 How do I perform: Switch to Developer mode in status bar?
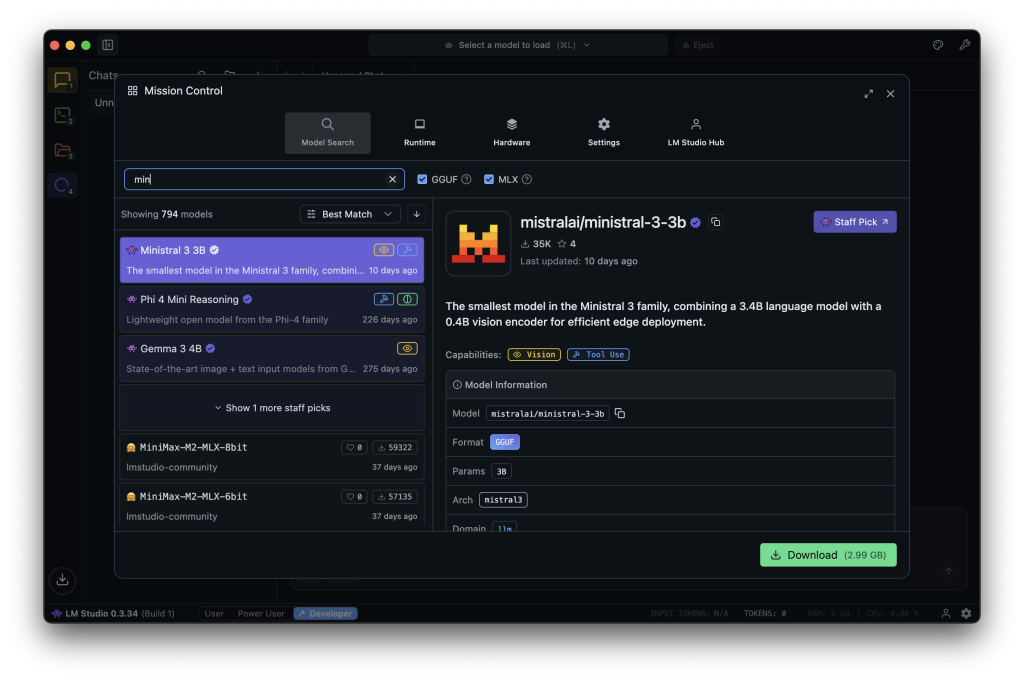(325, 613)
